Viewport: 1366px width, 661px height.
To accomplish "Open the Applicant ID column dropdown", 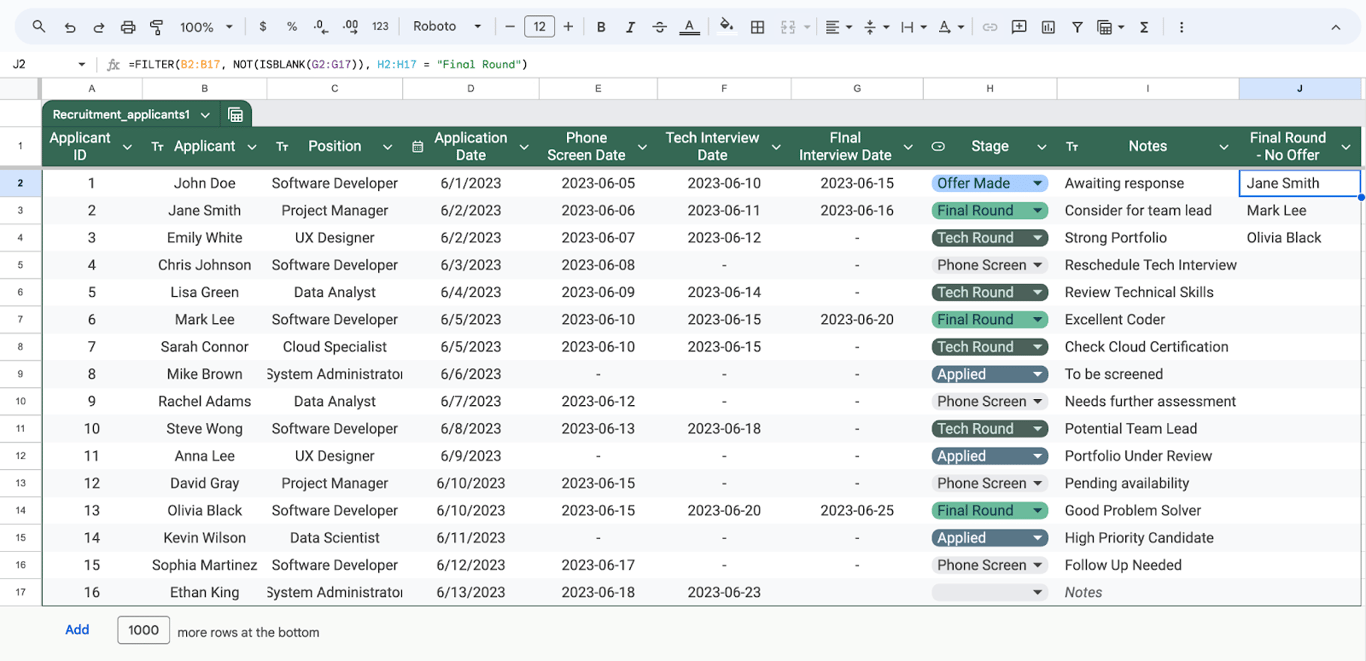I will pyautogui.click(x=127, y=147).
